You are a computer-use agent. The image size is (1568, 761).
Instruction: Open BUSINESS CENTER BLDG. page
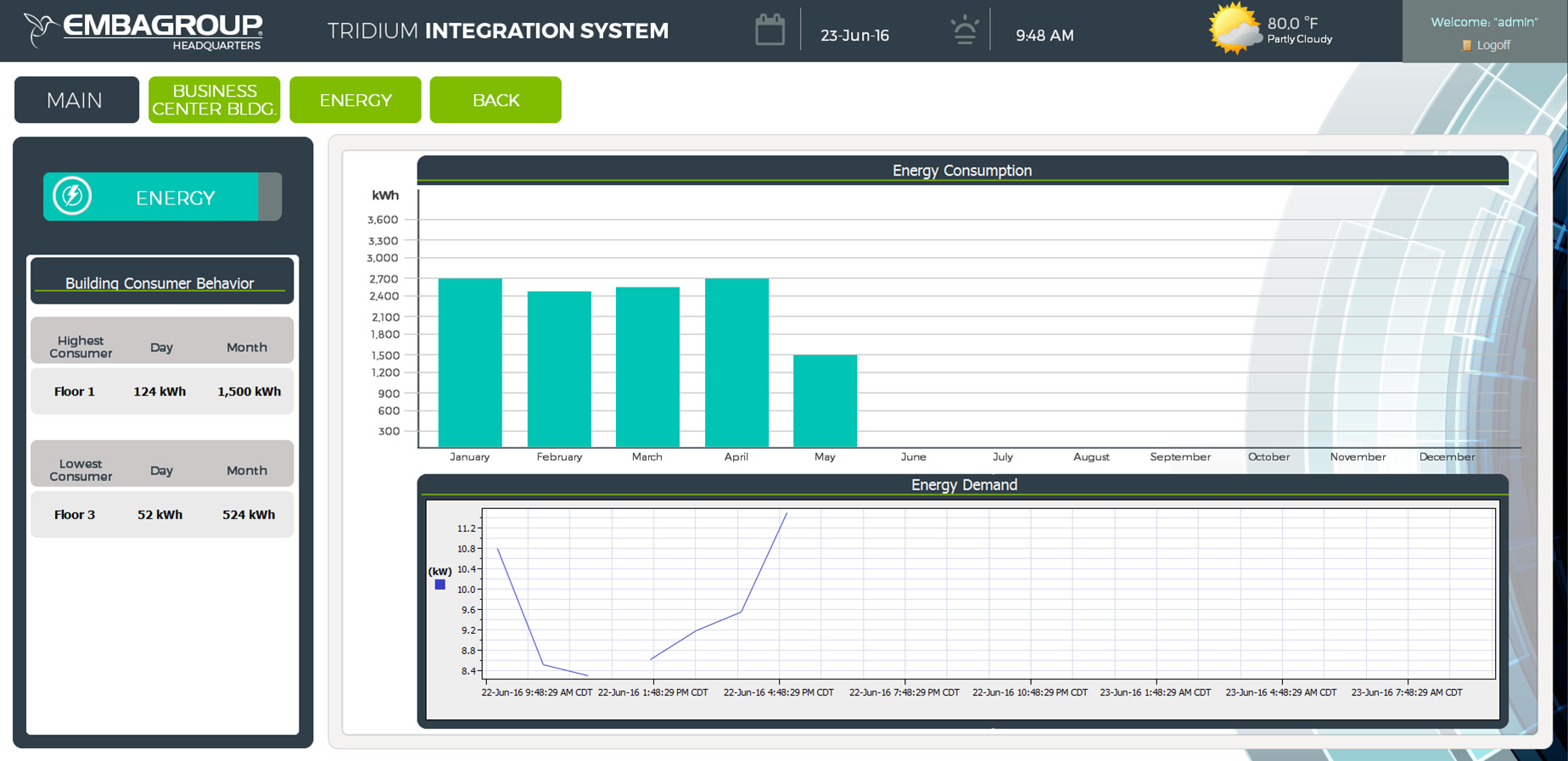coord(215,100)
